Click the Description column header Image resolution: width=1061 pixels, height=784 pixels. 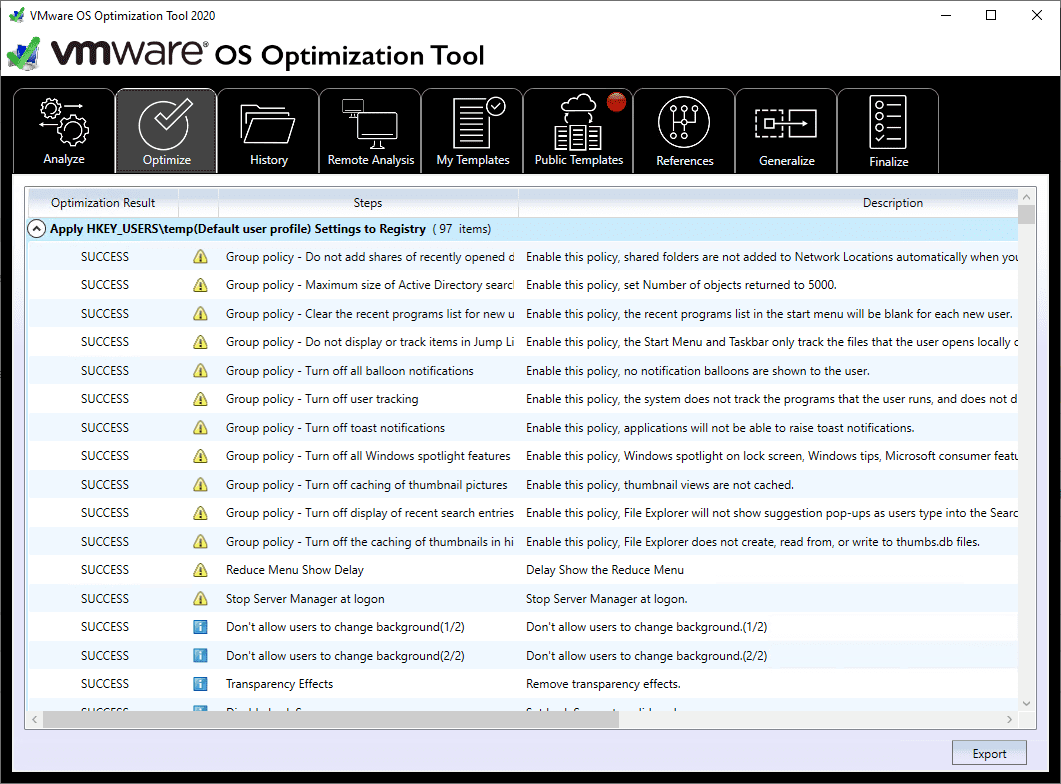pos(892,203)
